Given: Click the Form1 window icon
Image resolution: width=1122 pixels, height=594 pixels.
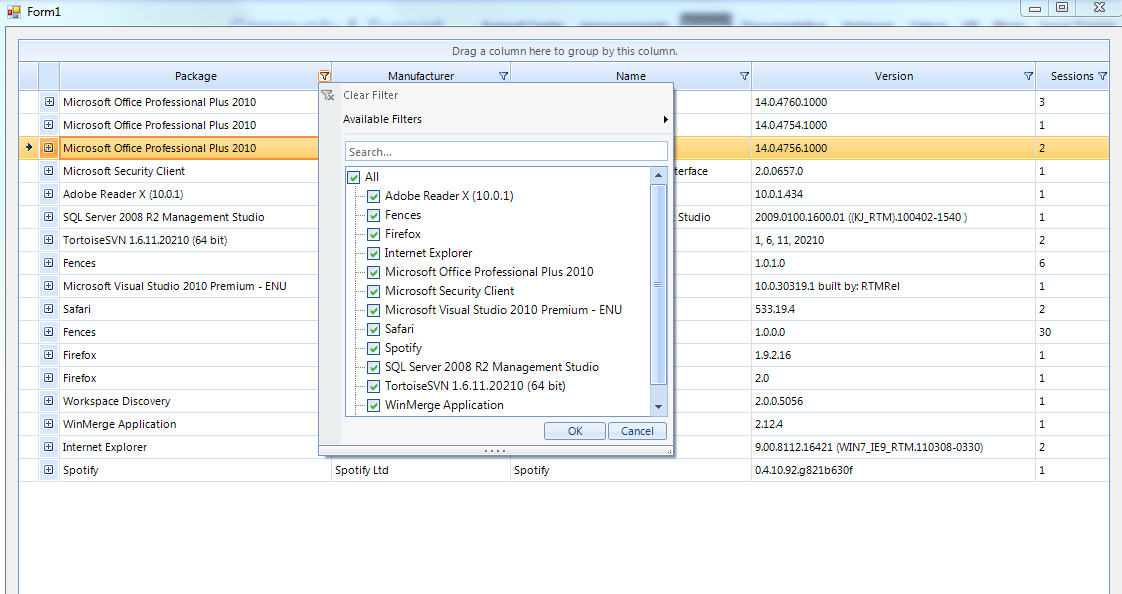Looking at the screenshot, I should 14,11.
